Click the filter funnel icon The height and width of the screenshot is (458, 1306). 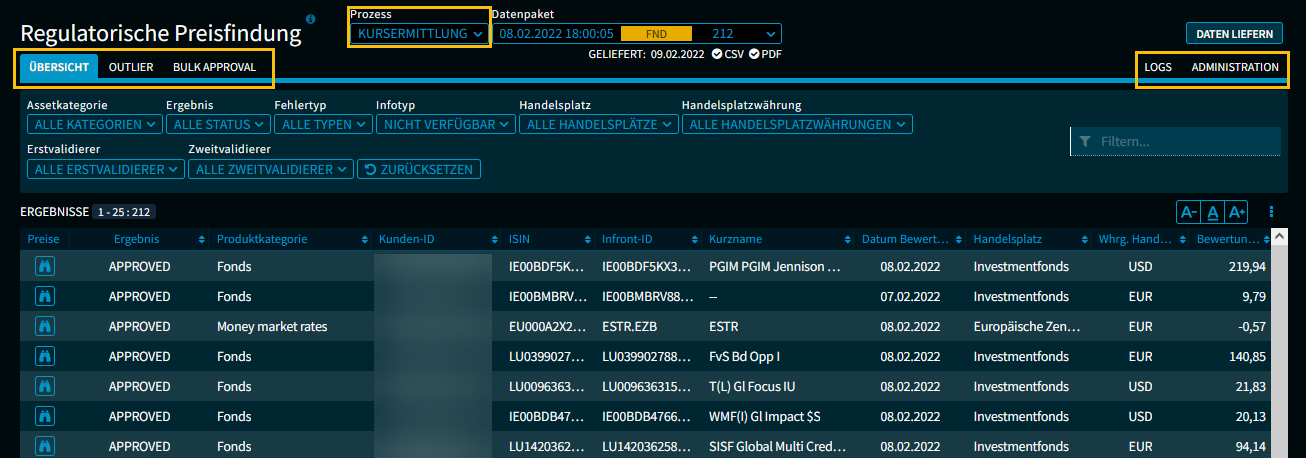coord(1085,142)
